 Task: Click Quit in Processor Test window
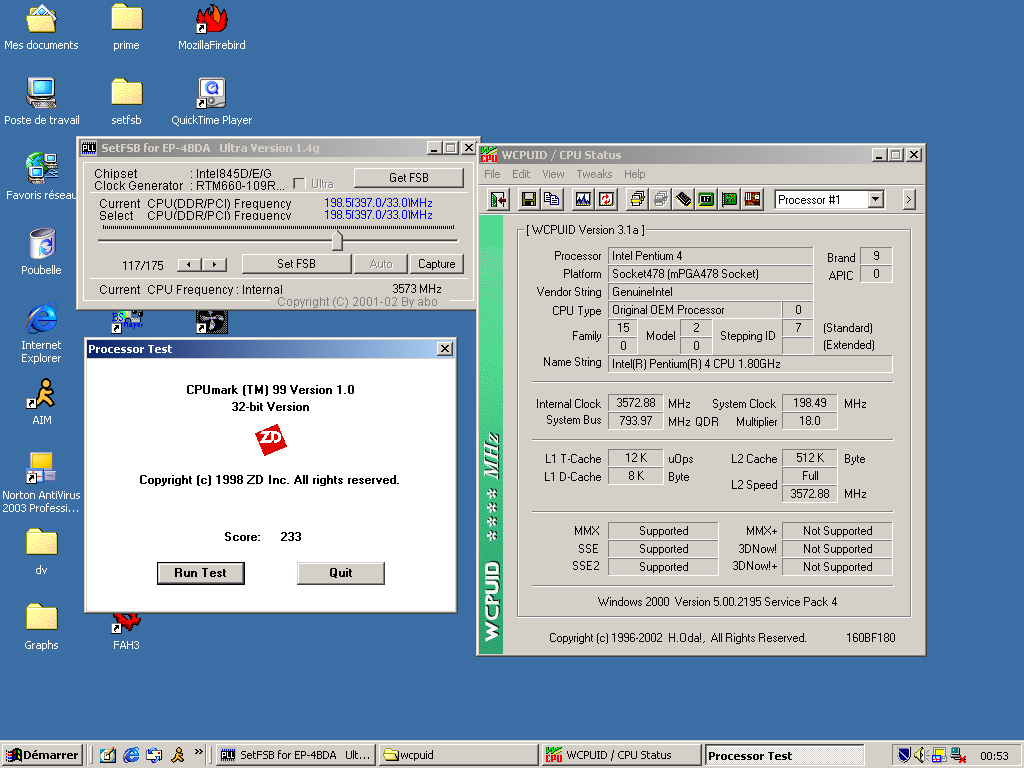point(340,573)
